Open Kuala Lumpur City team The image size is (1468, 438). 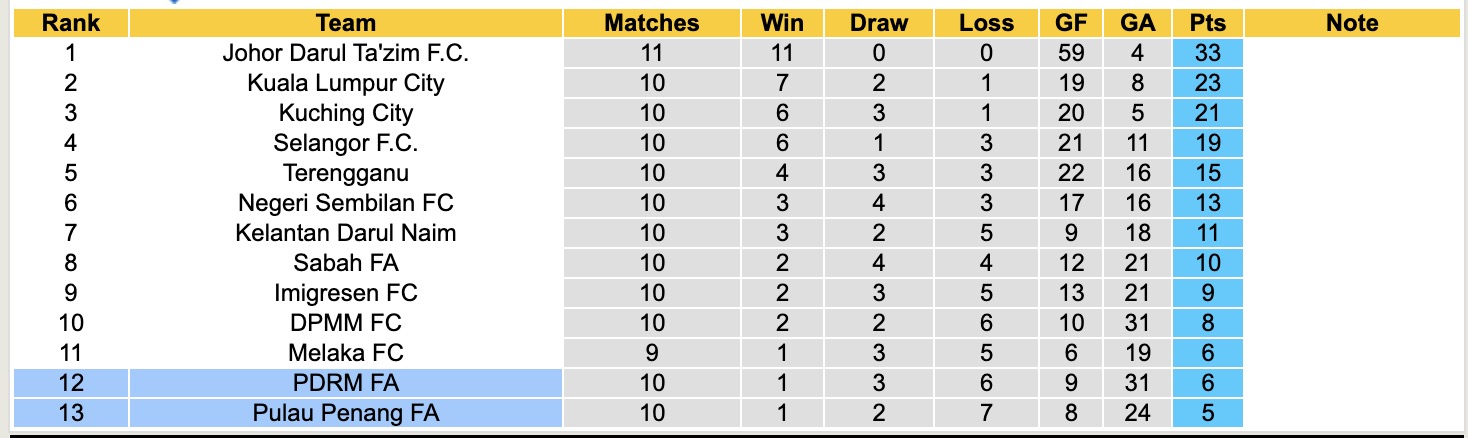(x=345, y=83)
